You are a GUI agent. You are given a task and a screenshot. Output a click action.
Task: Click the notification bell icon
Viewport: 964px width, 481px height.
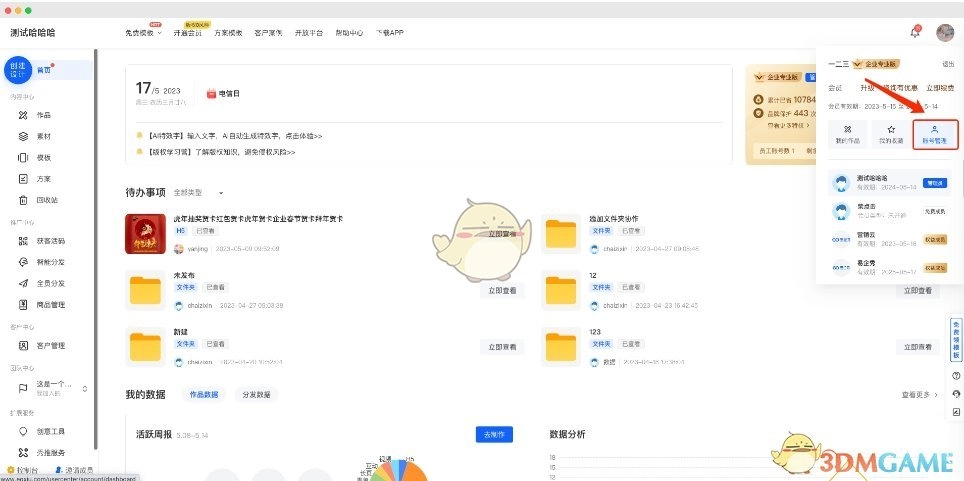(915, 32)
